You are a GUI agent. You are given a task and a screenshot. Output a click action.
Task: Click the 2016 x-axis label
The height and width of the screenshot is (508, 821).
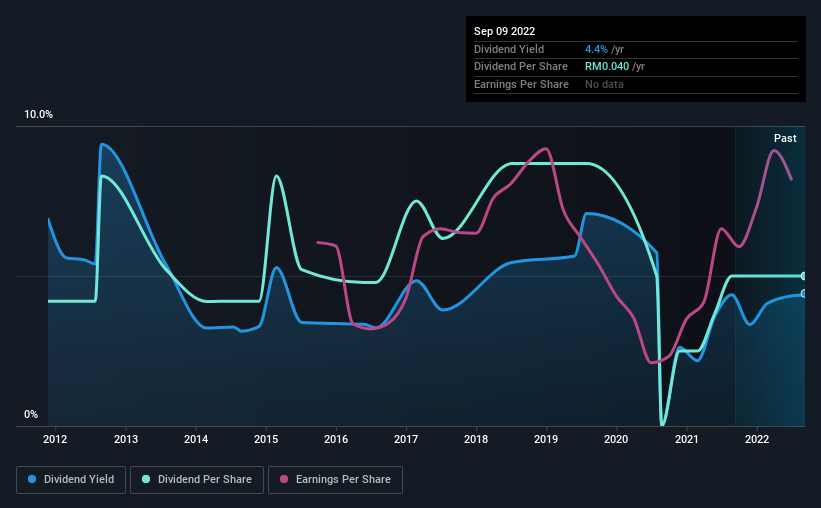tap(336, 439)
